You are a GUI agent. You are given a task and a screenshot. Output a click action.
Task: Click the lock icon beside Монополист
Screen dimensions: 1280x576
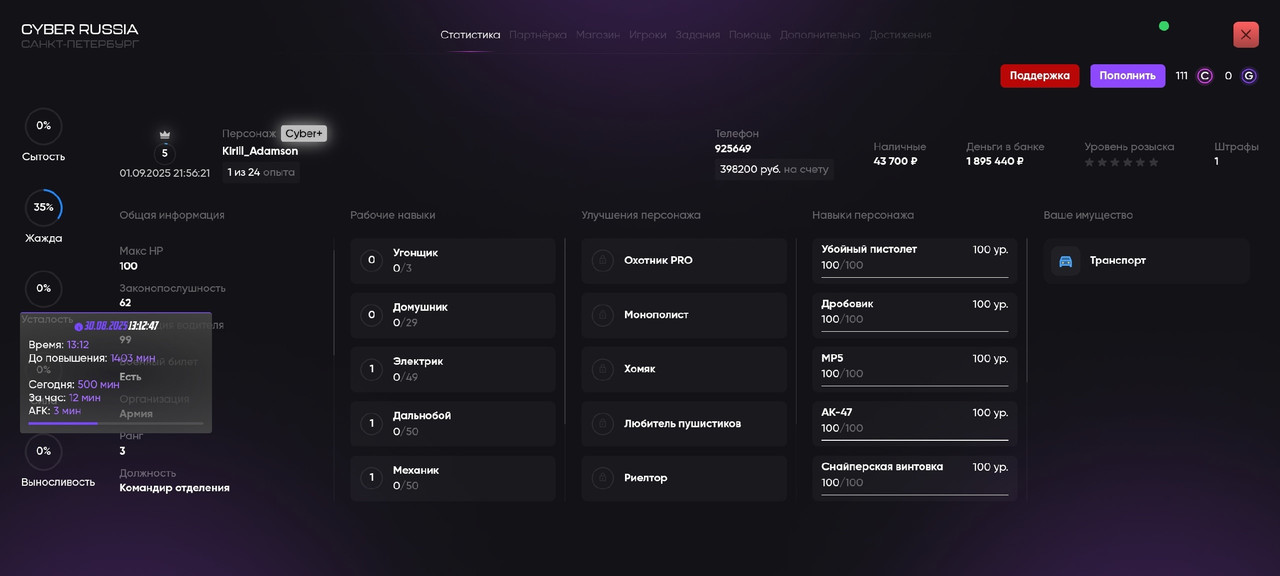pos(602,315)
